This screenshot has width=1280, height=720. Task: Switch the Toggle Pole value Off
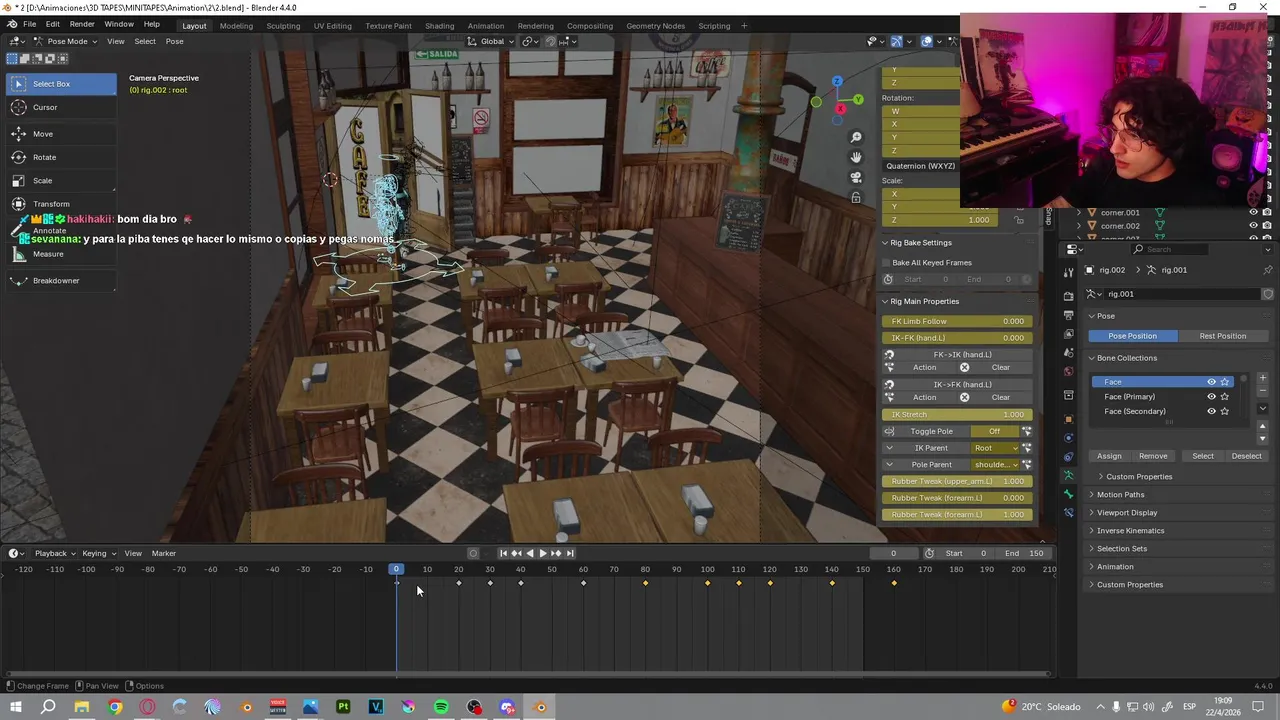coord(994,431)
